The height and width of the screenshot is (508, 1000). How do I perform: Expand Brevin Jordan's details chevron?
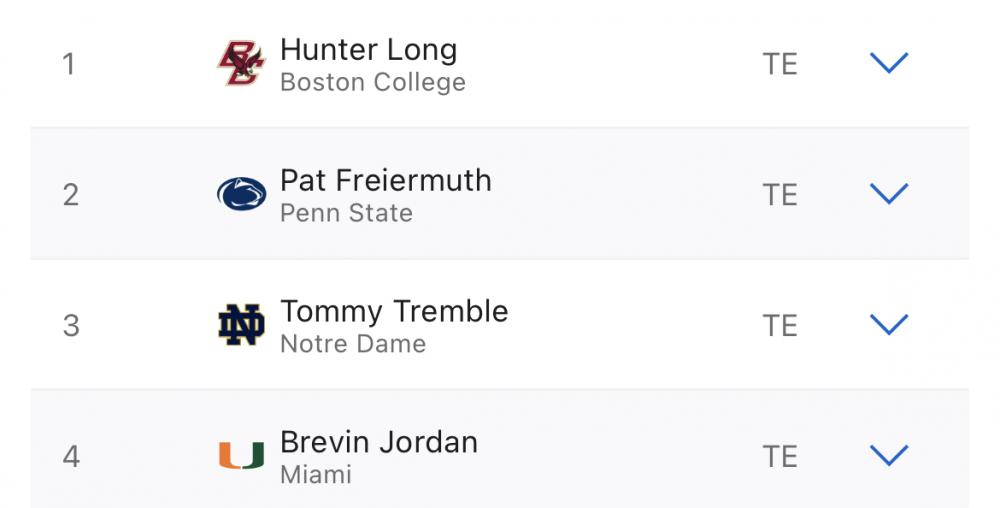(x=888, y=456)
